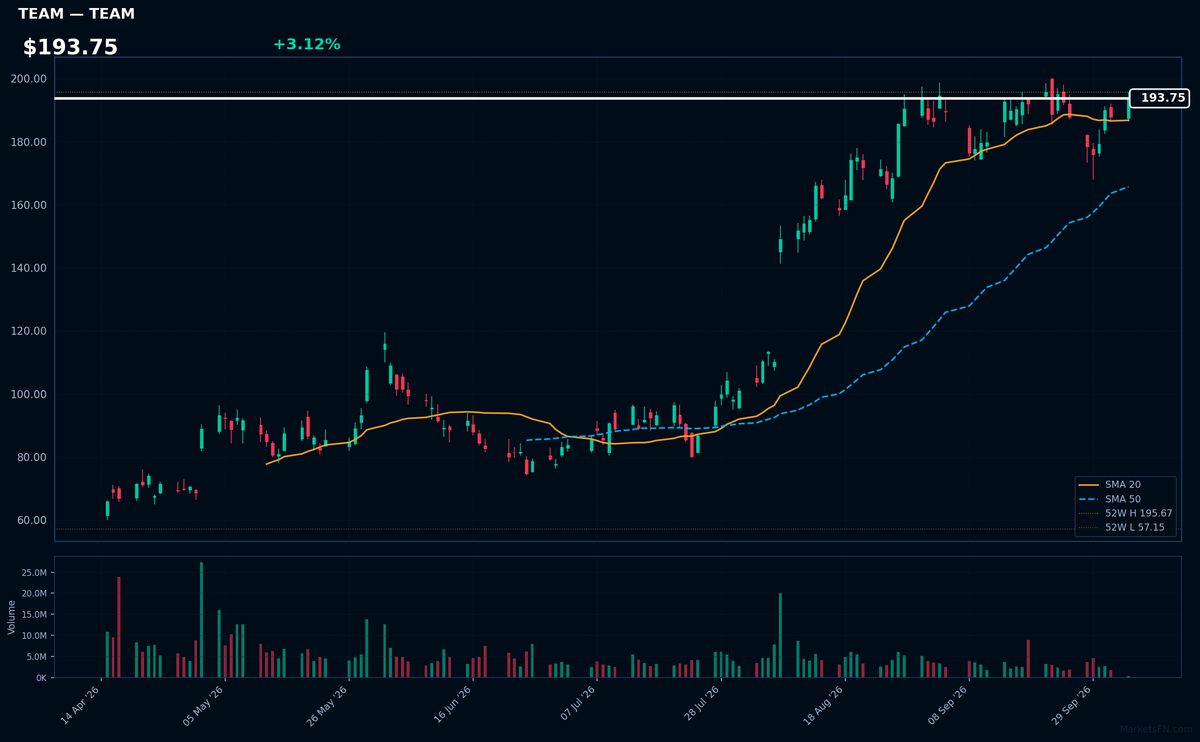Click the 160.00 price axis label
Image resolution: width=1200 pixels, height=742 pixels.
click(28, 205)
